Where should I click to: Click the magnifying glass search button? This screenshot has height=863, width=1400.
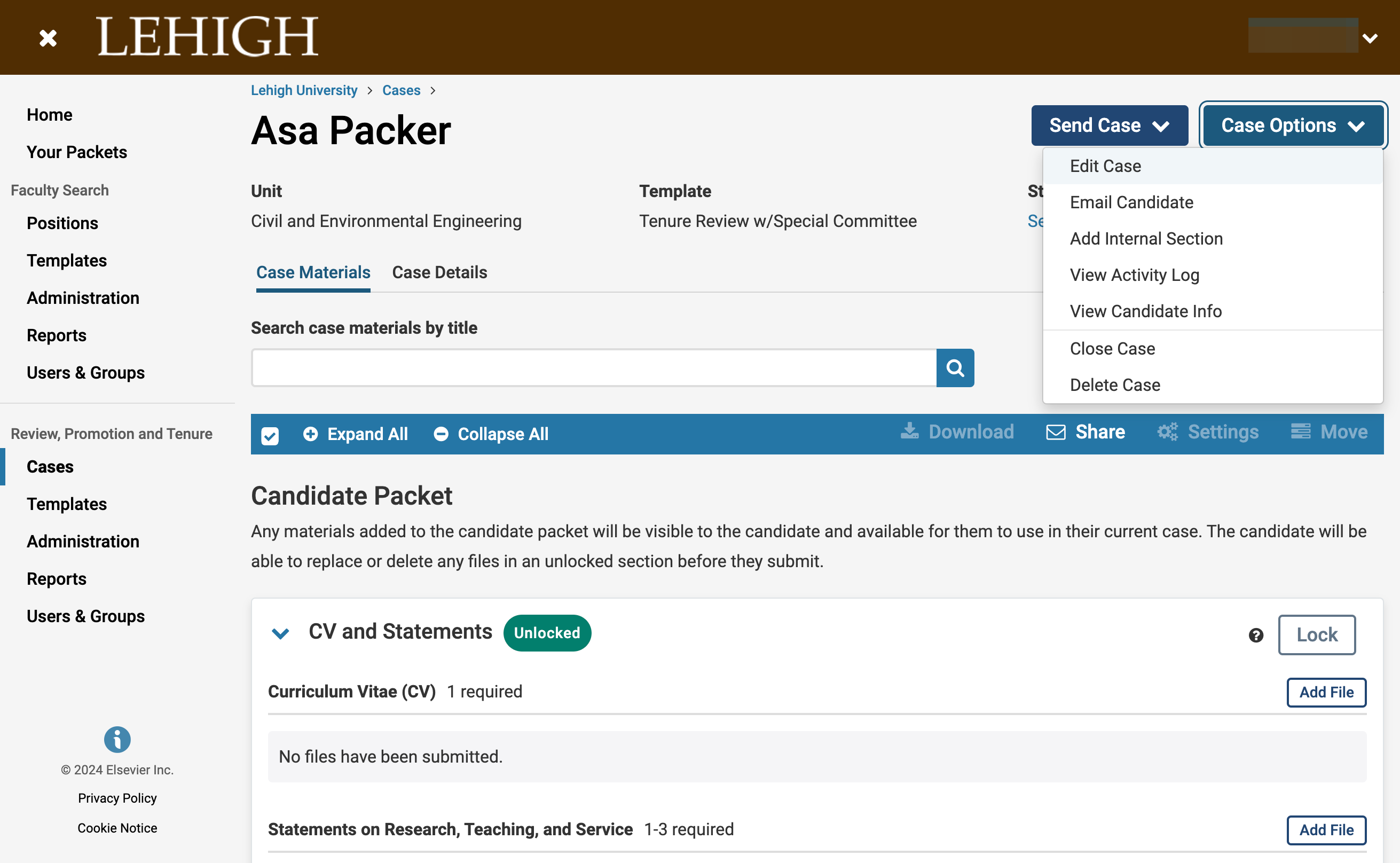pyautogui.click(x=955, y=367)
